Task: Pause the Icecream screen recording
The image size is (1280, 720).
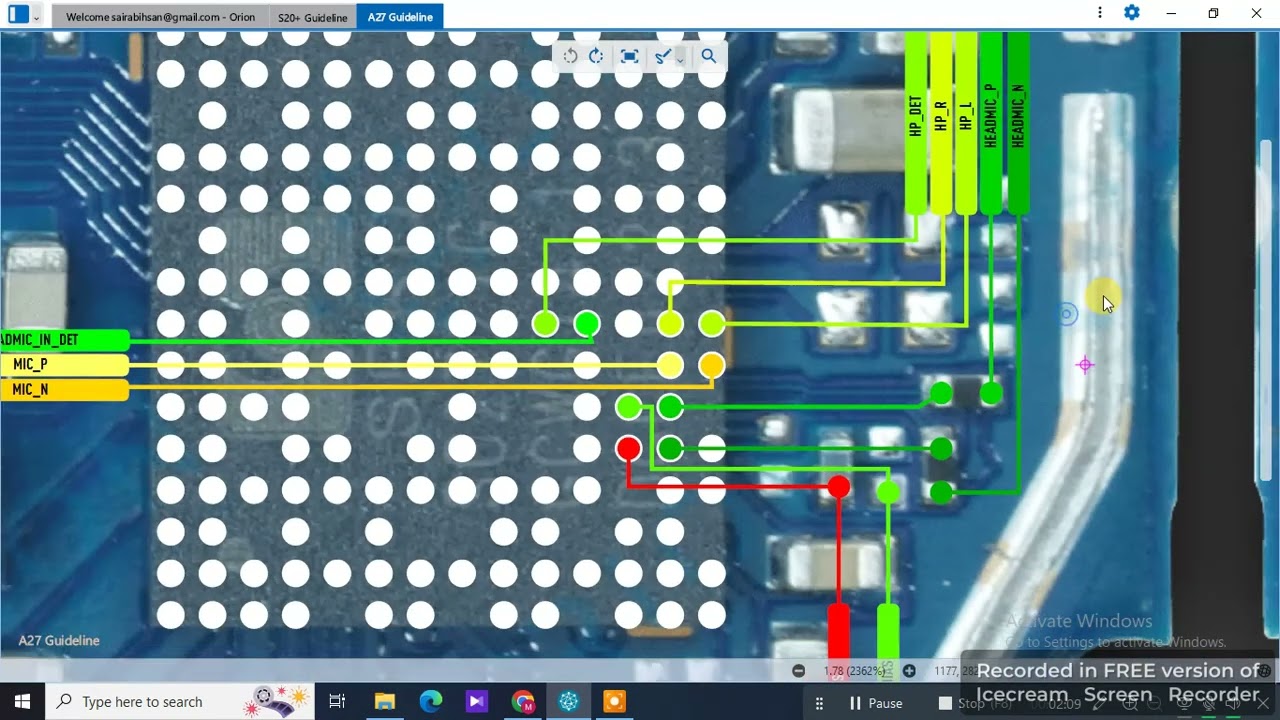Action: [x=876, y=703]
